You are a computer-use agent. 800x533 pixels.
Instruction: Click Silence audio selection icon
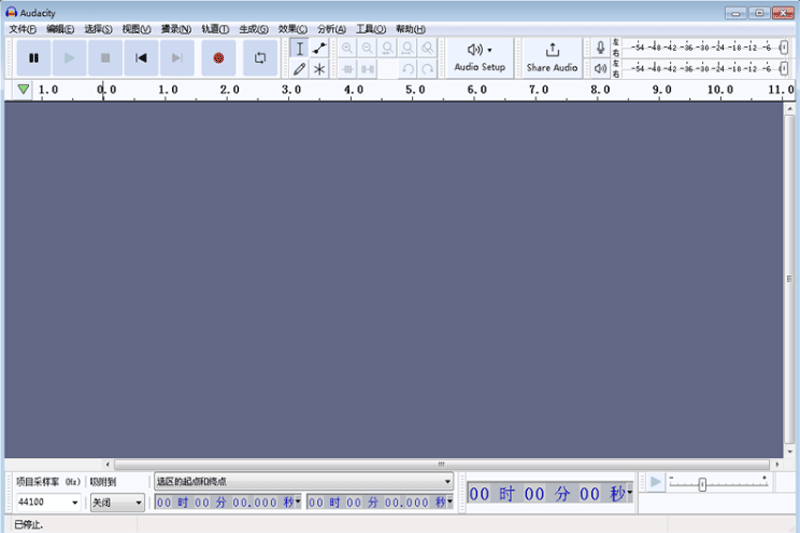point(367,69)
